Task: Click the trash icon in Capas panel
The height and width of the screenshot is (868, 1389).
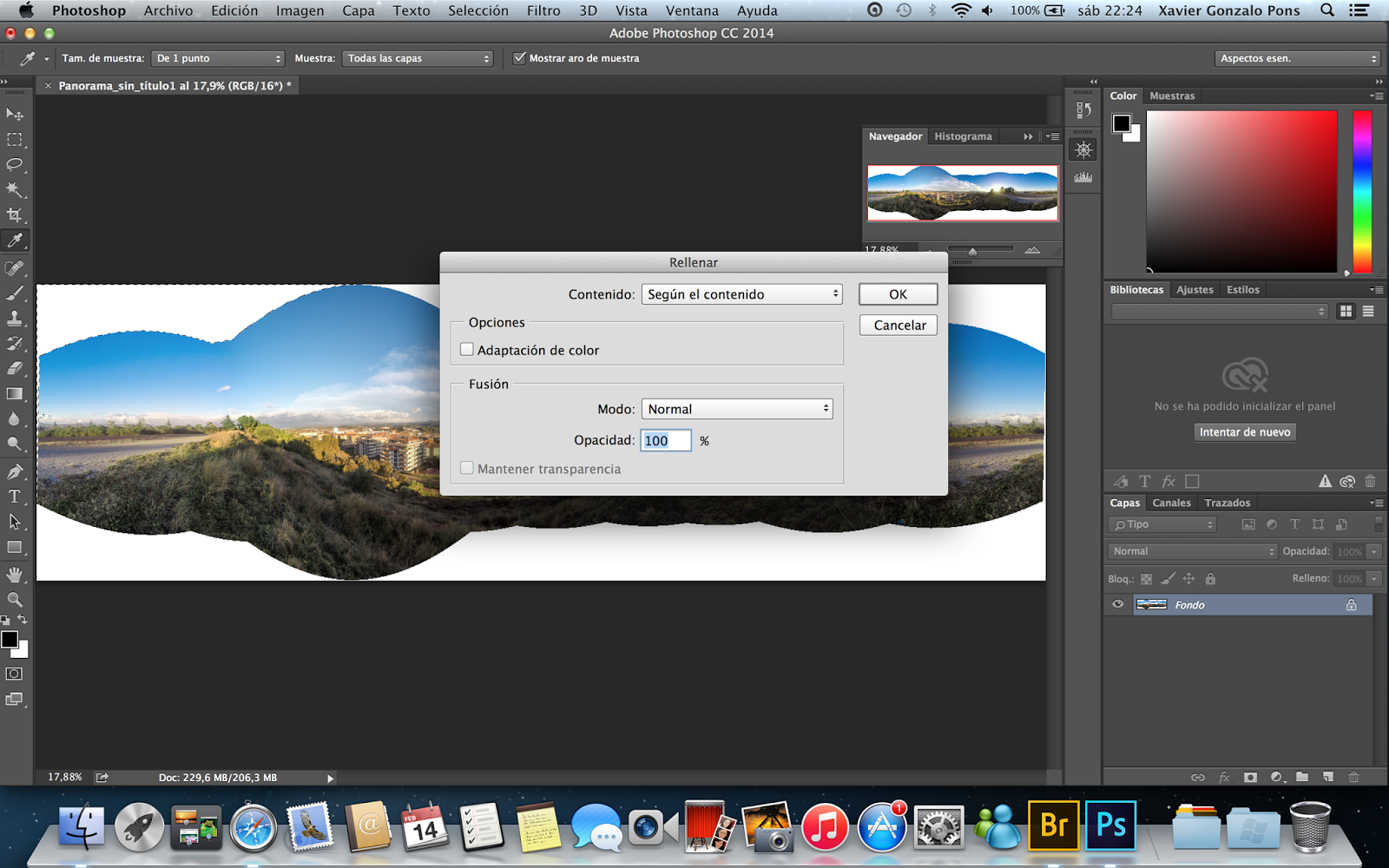Action: 1353,777
